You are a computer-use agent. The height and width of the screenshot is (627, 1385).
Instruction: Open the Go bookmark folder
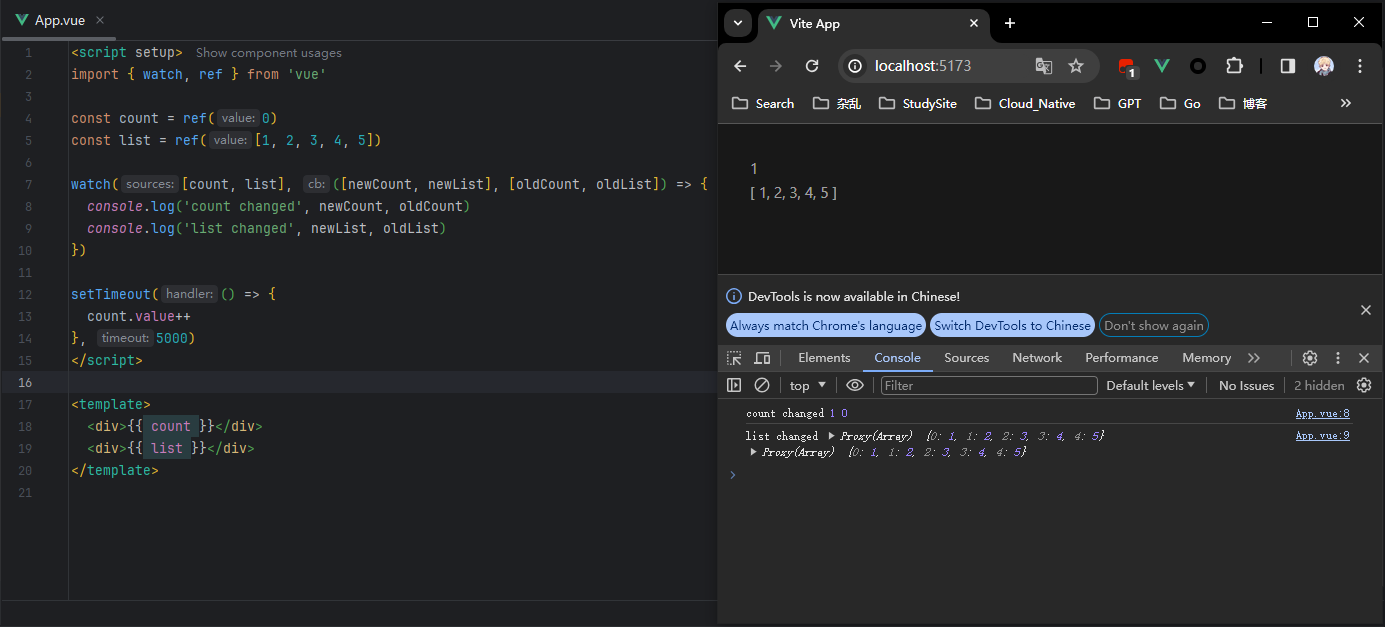tap(1180, 103)
